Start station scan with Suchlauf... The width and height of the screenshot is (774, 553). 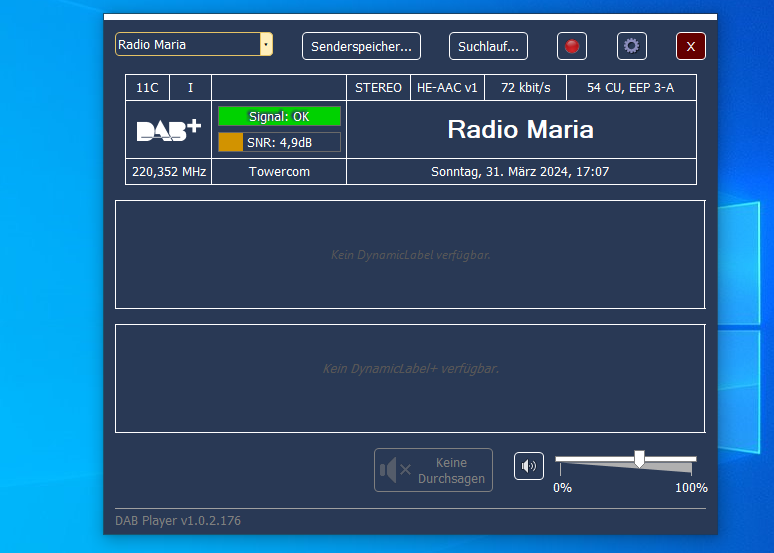488,46
